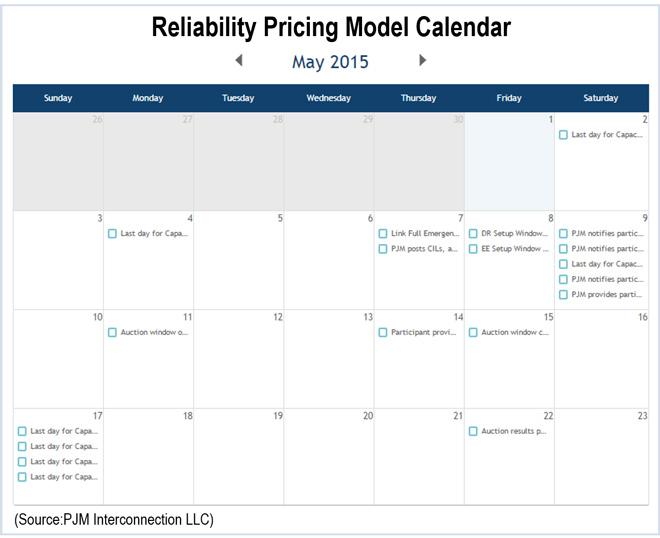Click the May 2015 month title
This screenshot has width=660, height=538.
point(330,62)
